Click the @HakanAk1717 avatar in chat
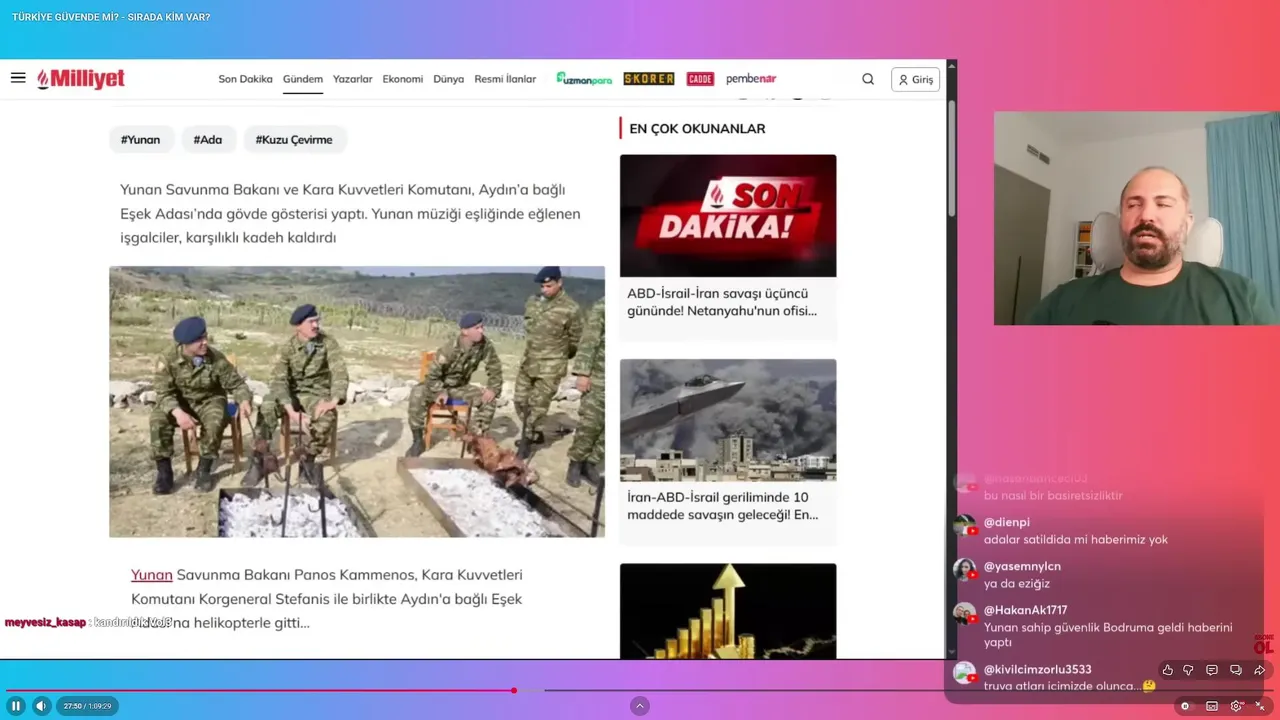Image resolution: width=1280 pixels, height=720 pixels. 965,614
